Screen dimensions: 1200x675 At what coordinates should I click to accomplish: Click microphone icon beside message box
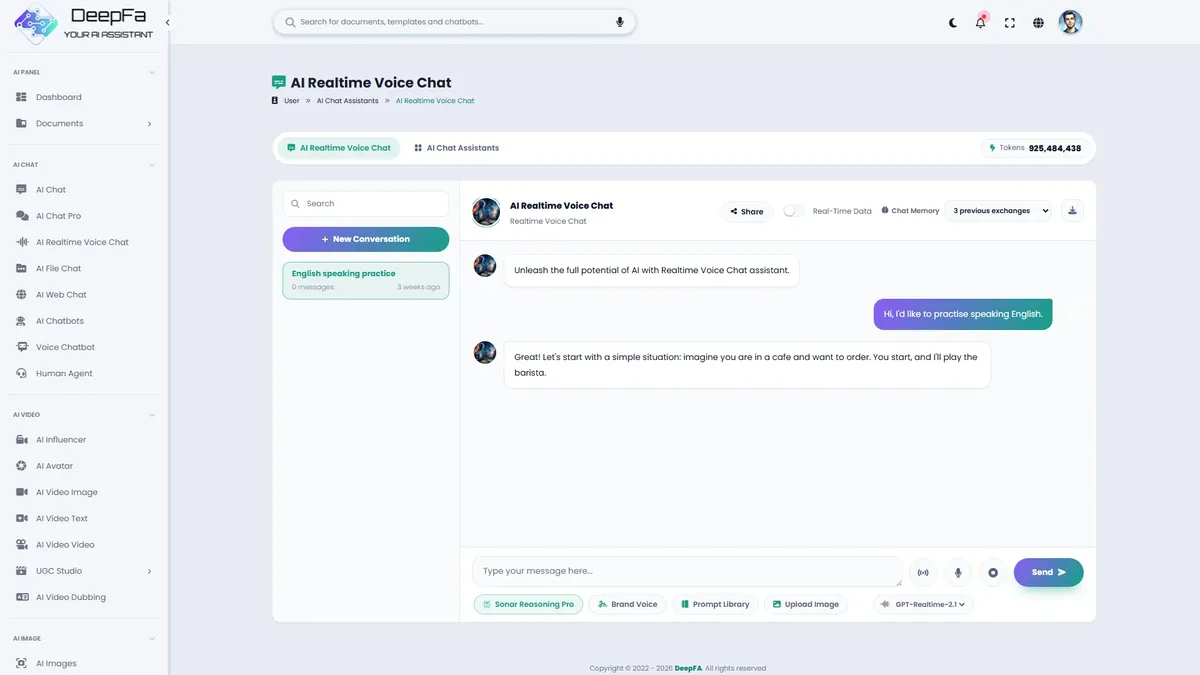pos(958,572)
